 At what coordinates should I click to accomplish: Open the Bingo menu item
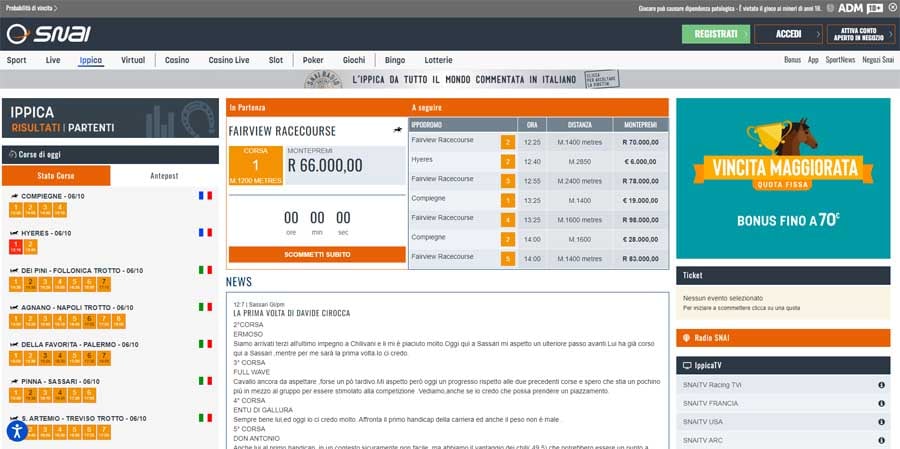click(395, 60)
